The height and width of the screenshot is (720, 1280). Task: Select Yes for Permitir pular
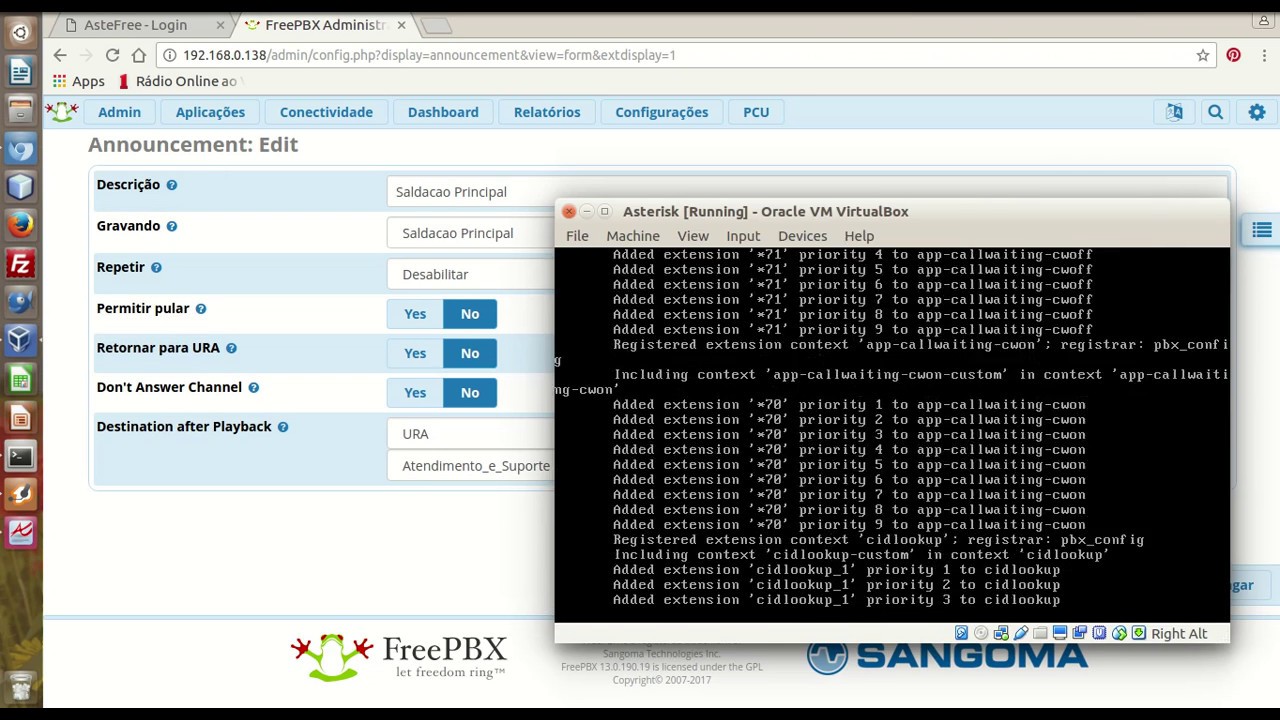coord(415,314)
